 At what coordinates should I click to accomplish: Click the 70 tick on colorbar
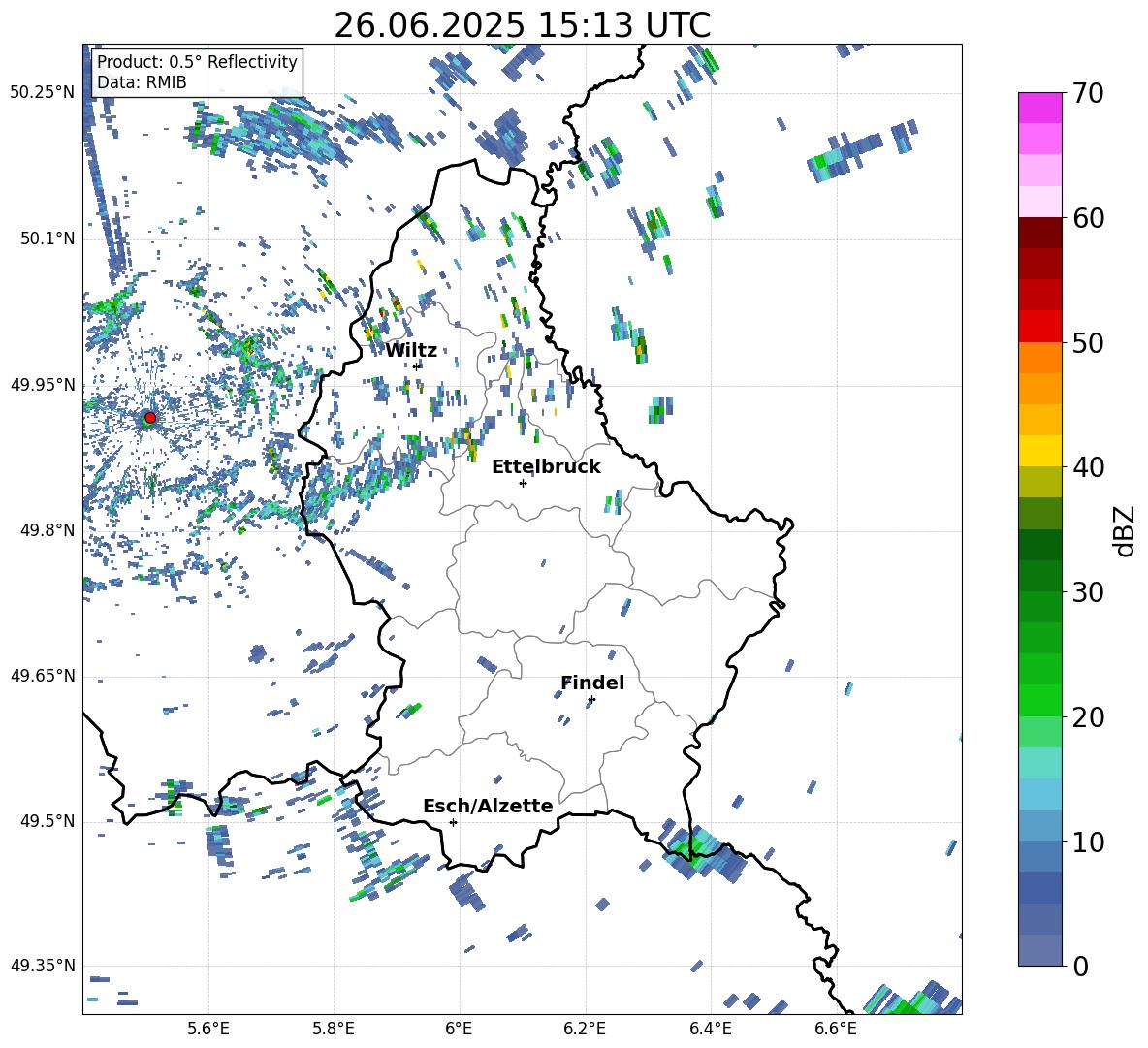point(1088,93)
